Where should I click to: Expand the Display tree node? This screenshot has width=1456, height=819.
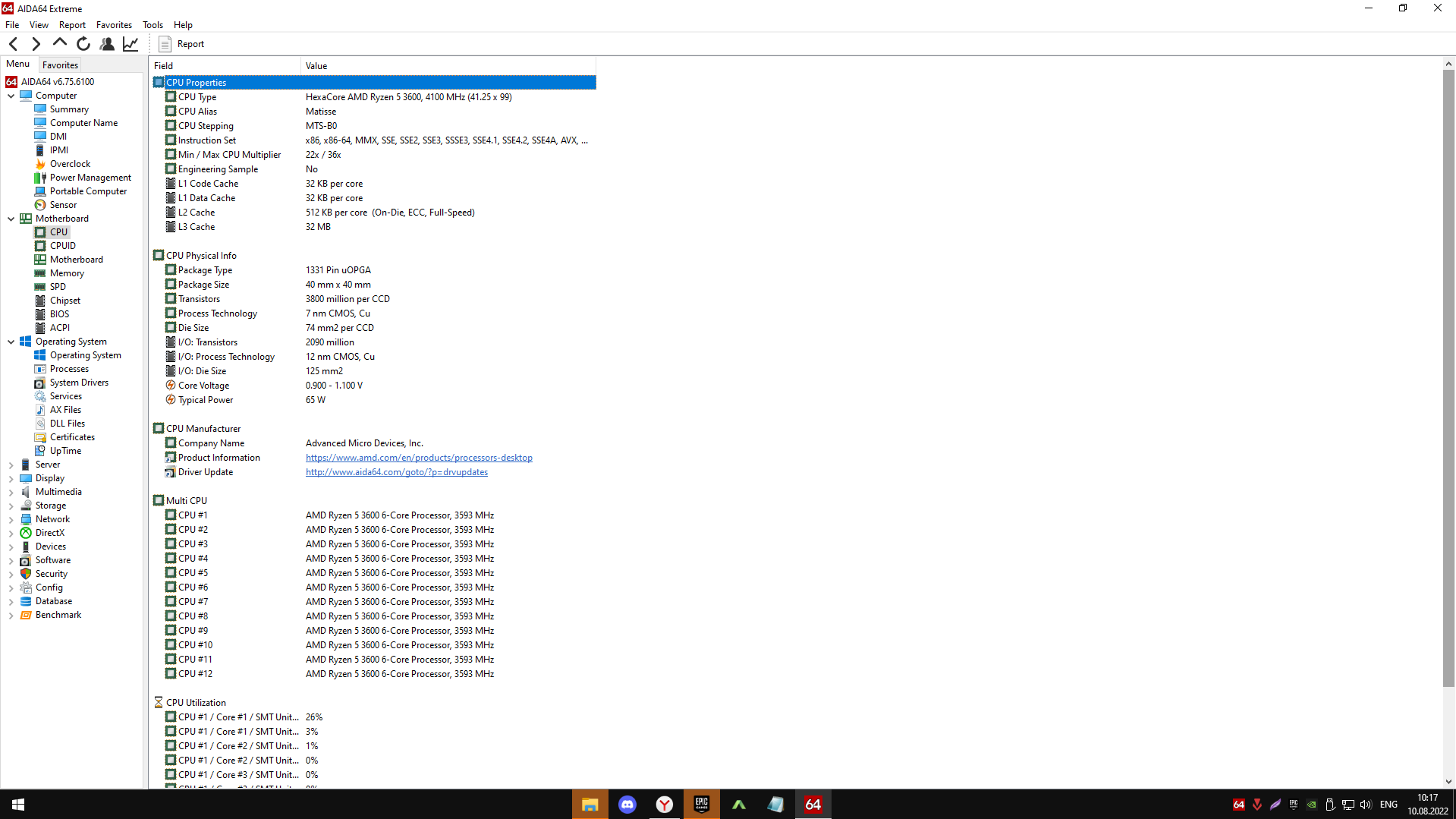pyautogui.click(x=11, y=478)
